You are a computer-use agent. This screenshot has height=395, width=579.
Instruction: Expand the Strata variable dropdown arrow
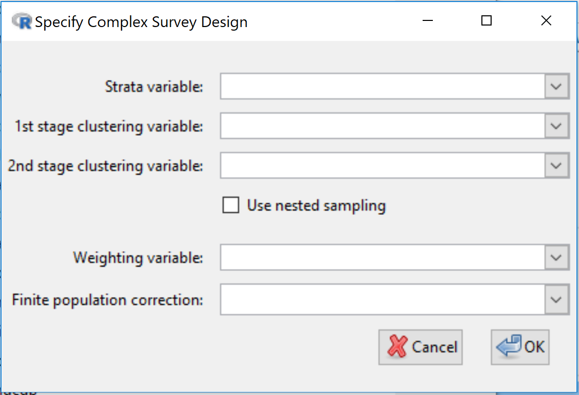(x=556, y=86)
